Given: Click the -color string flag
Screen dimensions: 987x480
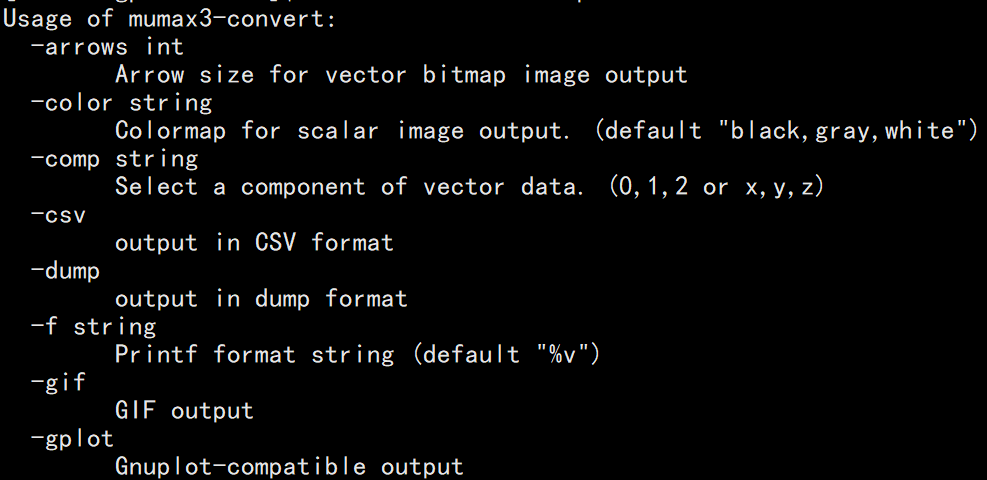Looking at the screenshot, I should pos(121,103).
